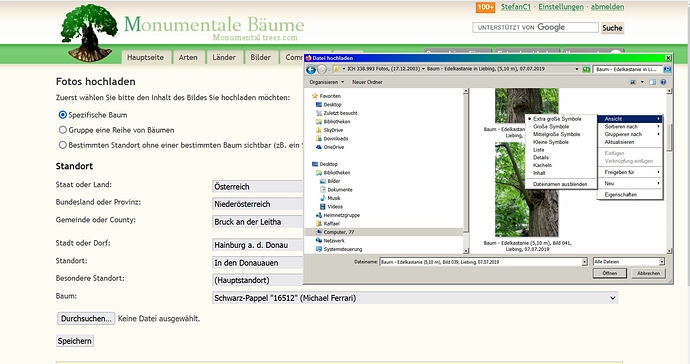Open the Downloads folder in Favoriten
This screenshot has height=364, width=690.
point(336,139)
